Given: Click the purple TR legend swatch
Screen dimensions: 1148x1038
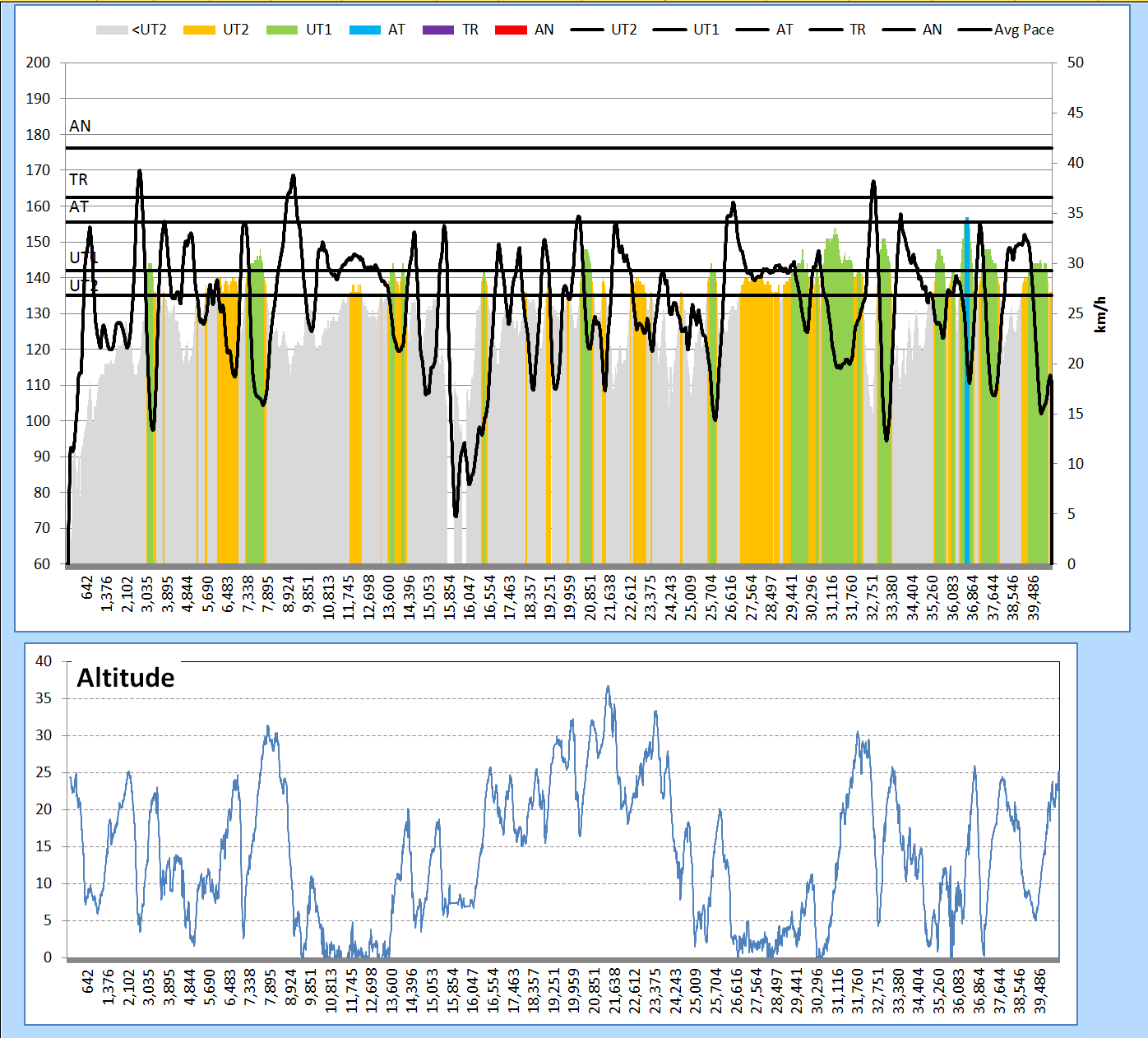Looking at the screenshot, I should 438,30.
